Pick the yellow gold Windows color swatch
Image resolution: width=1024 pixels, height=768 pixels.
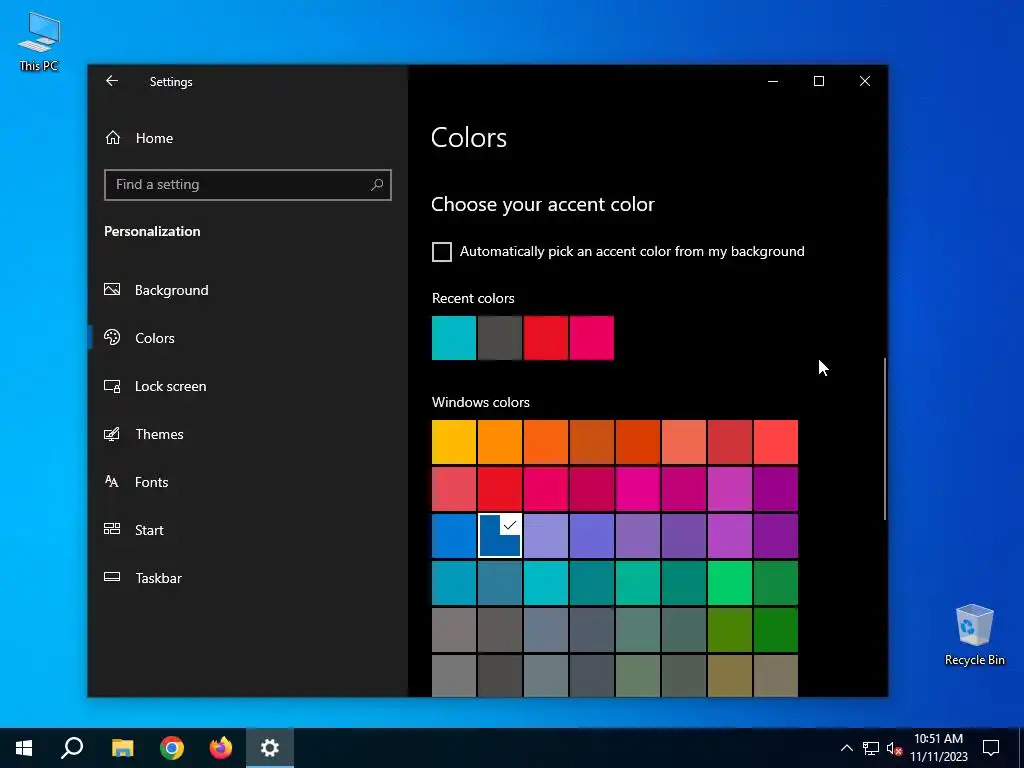pyautogui.click(x=454, y=442)
